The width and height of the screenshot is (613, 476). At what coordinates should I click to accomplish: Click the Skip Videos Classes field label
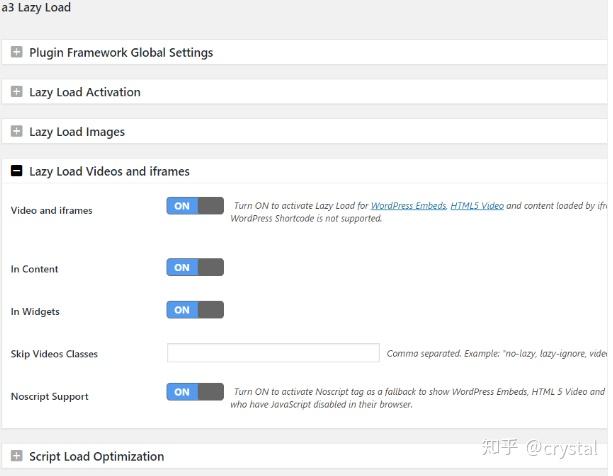[x=54, y=354]
